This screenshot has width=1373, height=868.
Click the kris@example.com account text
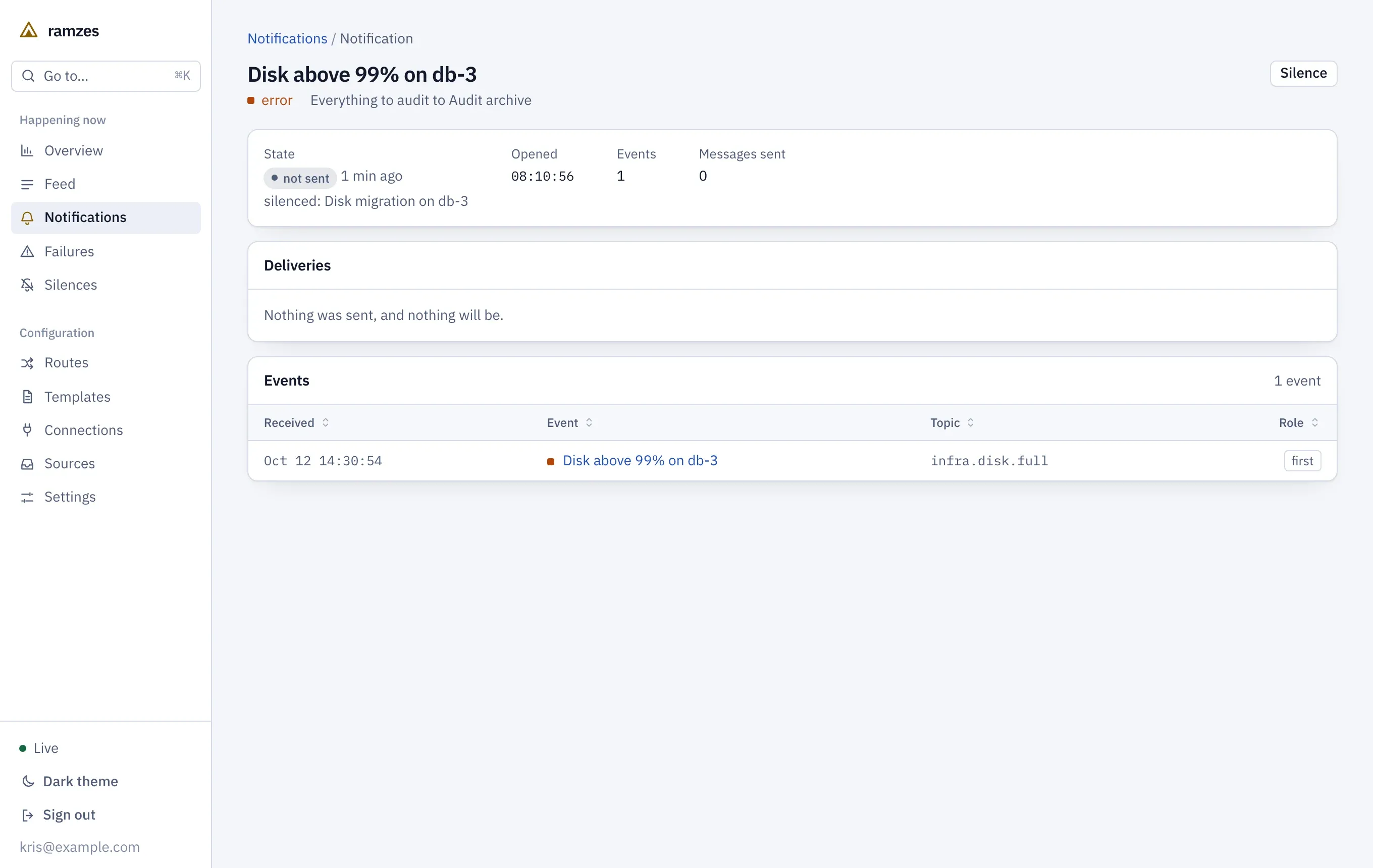tap(79, 847)
